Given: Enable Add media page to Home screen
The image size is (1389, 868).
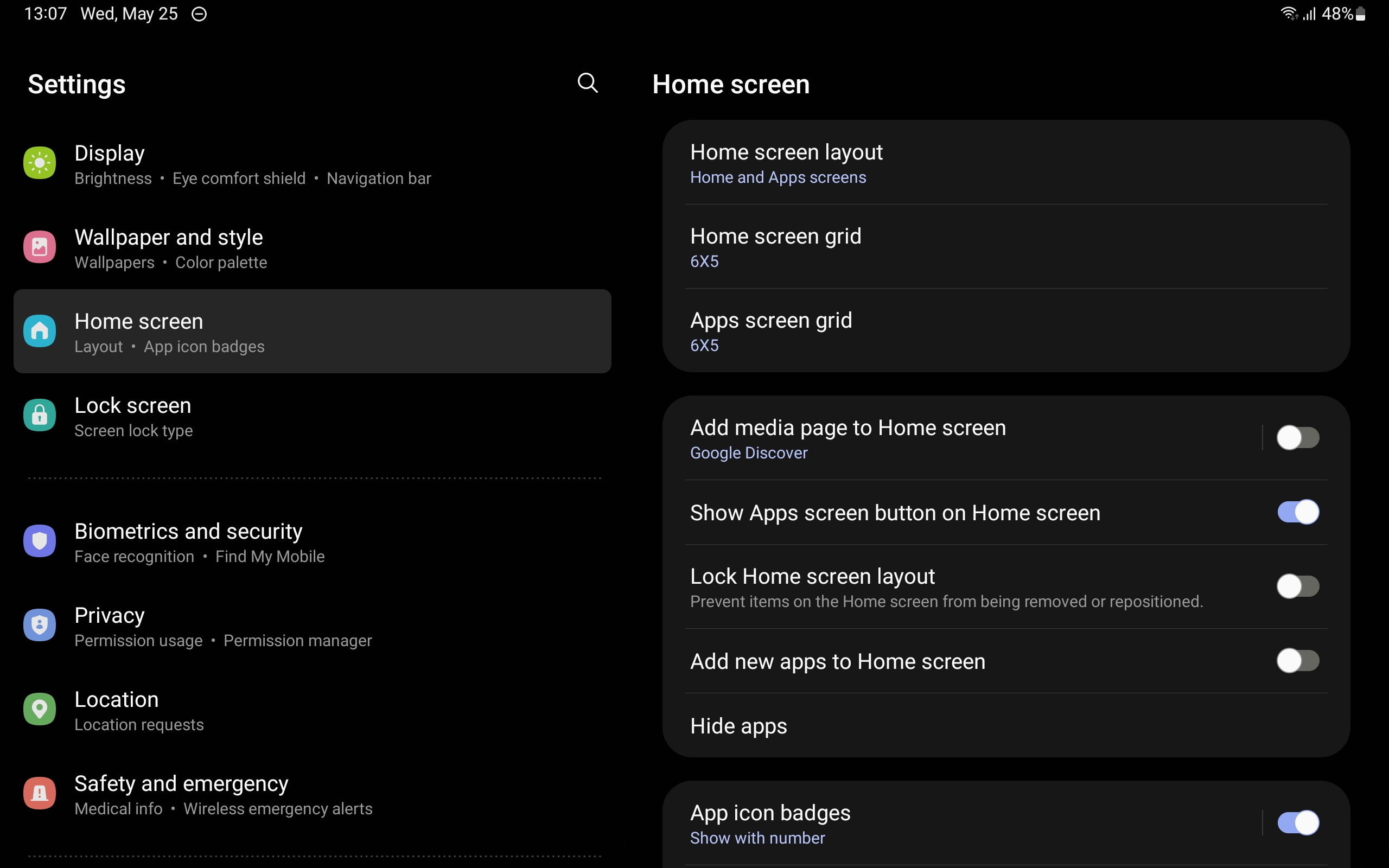Looking at the screenshot, I should 1297,438.
